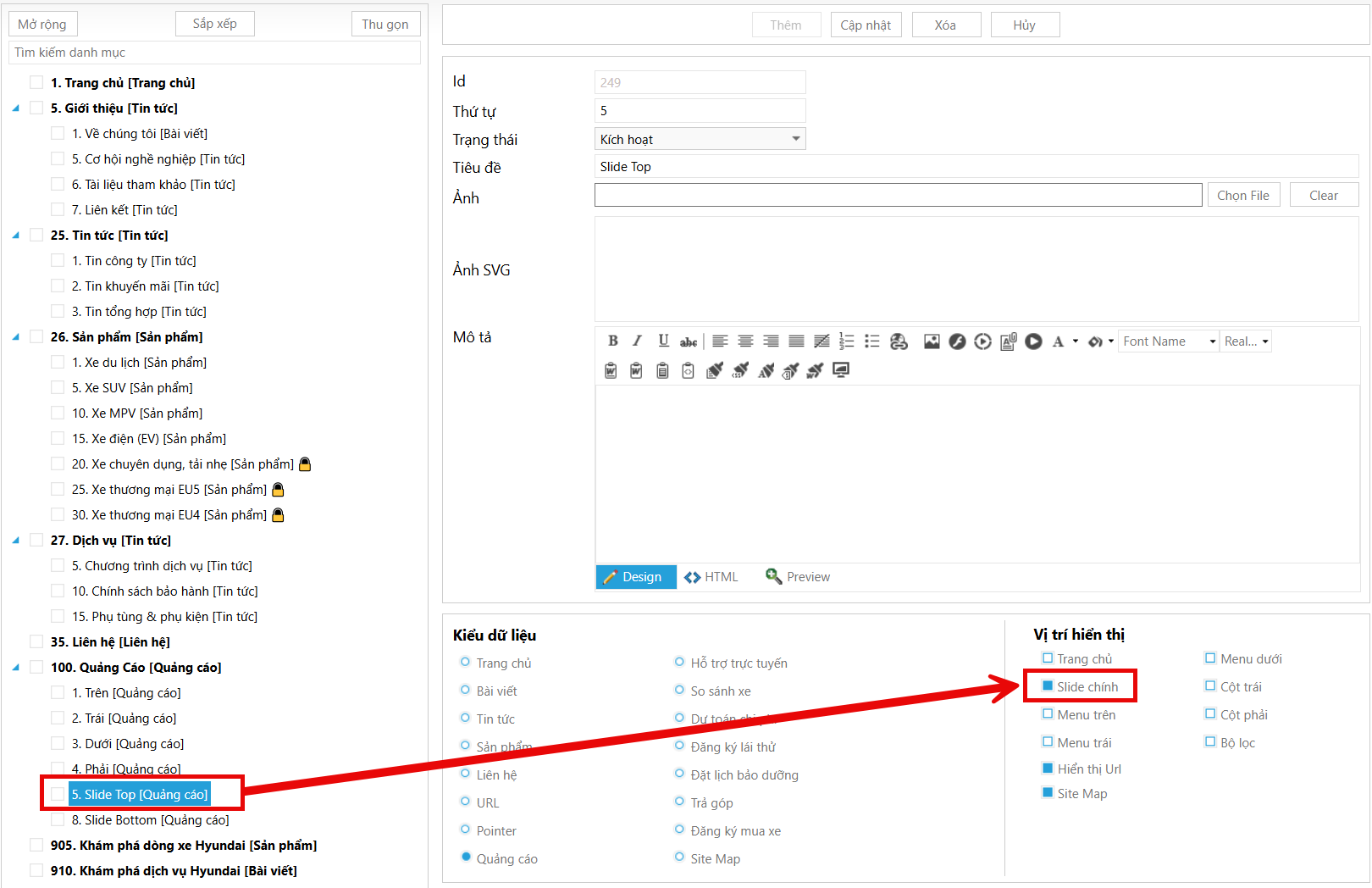This screenshot has width=1372, height=888.
Task: Check the Trang chủ display position box
Action: click(x=1048, y=658)
